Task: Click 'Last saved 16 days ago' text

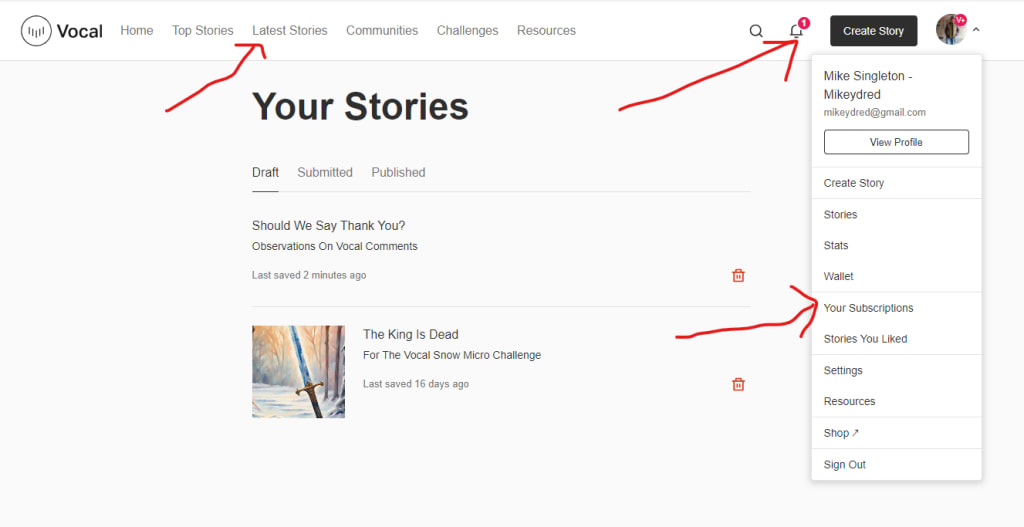Action: [416, 384]
